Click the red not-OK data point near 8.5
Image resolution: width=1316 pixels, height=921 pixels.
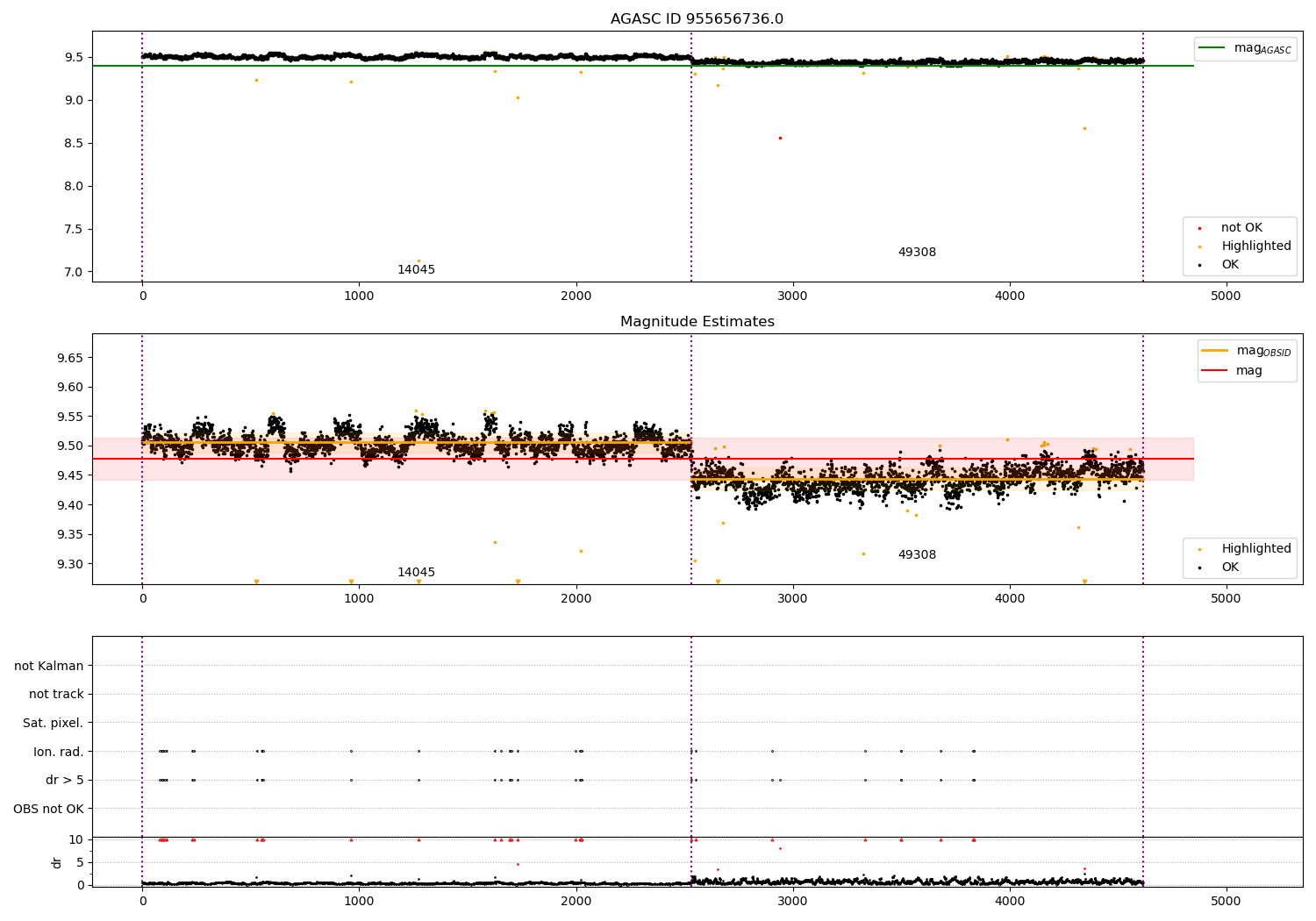point(780,138)
